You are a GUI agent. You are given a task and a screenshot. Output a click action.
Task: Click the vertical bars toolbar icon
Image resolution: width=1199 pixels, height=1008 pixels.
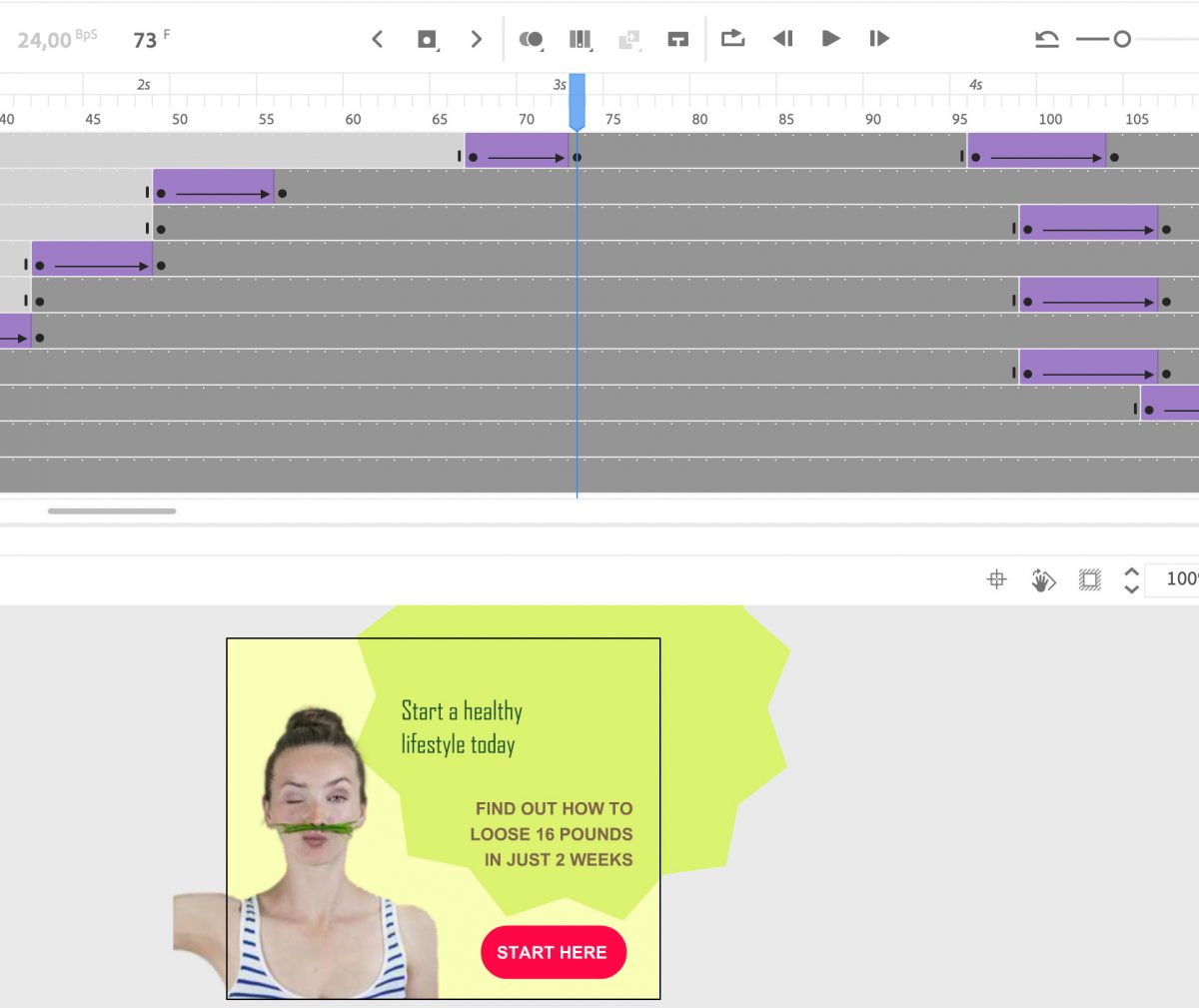pyautogui.click(x=580, y=39)
